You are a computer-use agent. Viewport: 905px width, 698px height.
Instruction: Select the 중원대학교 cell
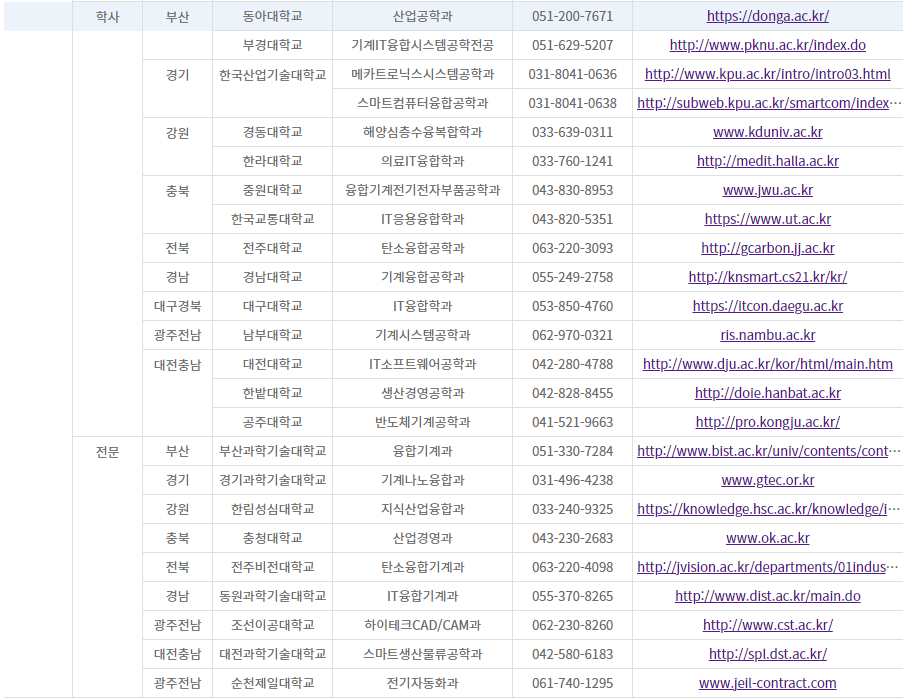(272, 190)
